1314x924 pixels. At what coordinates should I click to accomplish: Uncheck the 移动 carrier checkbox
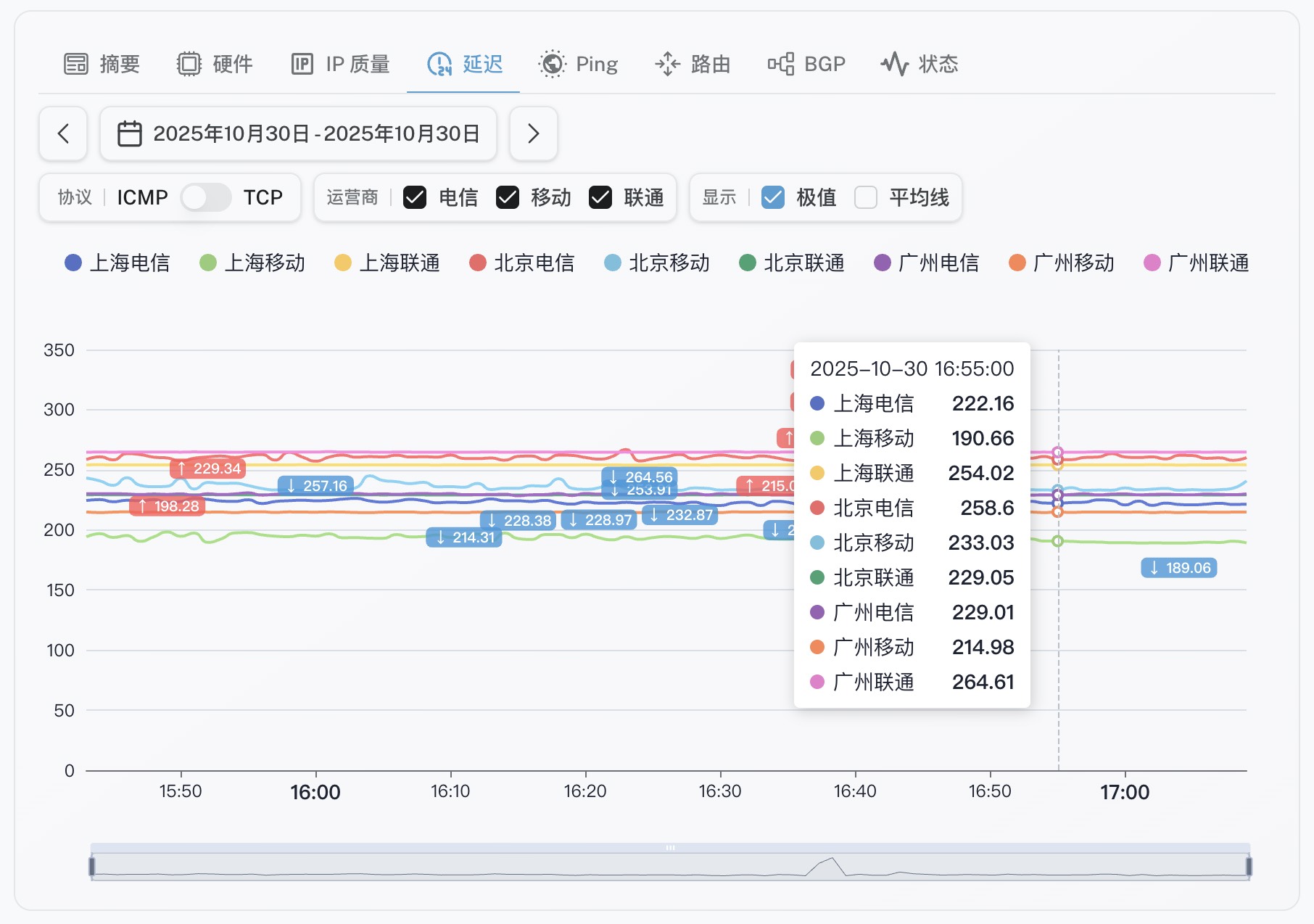click(508, 197)
